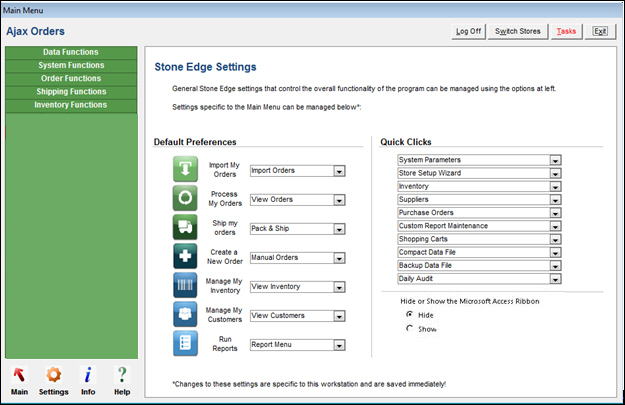
Task: Open the Store Setup Wizard quick click dropdown
Action: [555, 173]
